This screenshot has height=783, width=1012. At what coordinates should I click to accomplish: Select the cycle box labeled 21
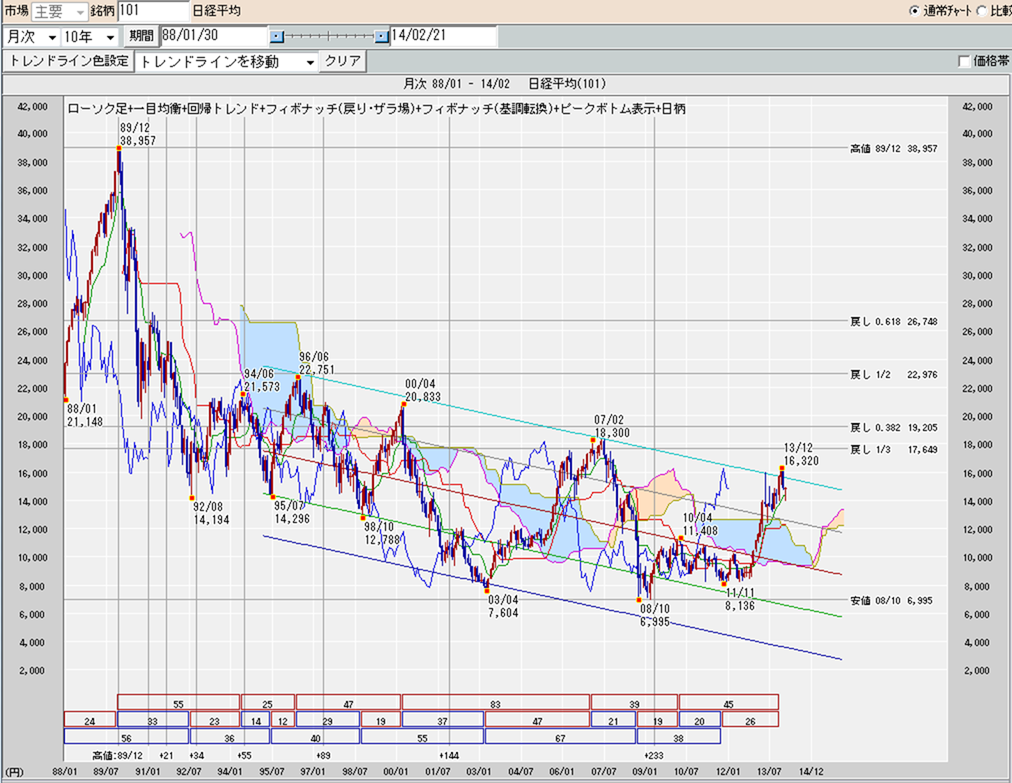(x=613, y=719)
